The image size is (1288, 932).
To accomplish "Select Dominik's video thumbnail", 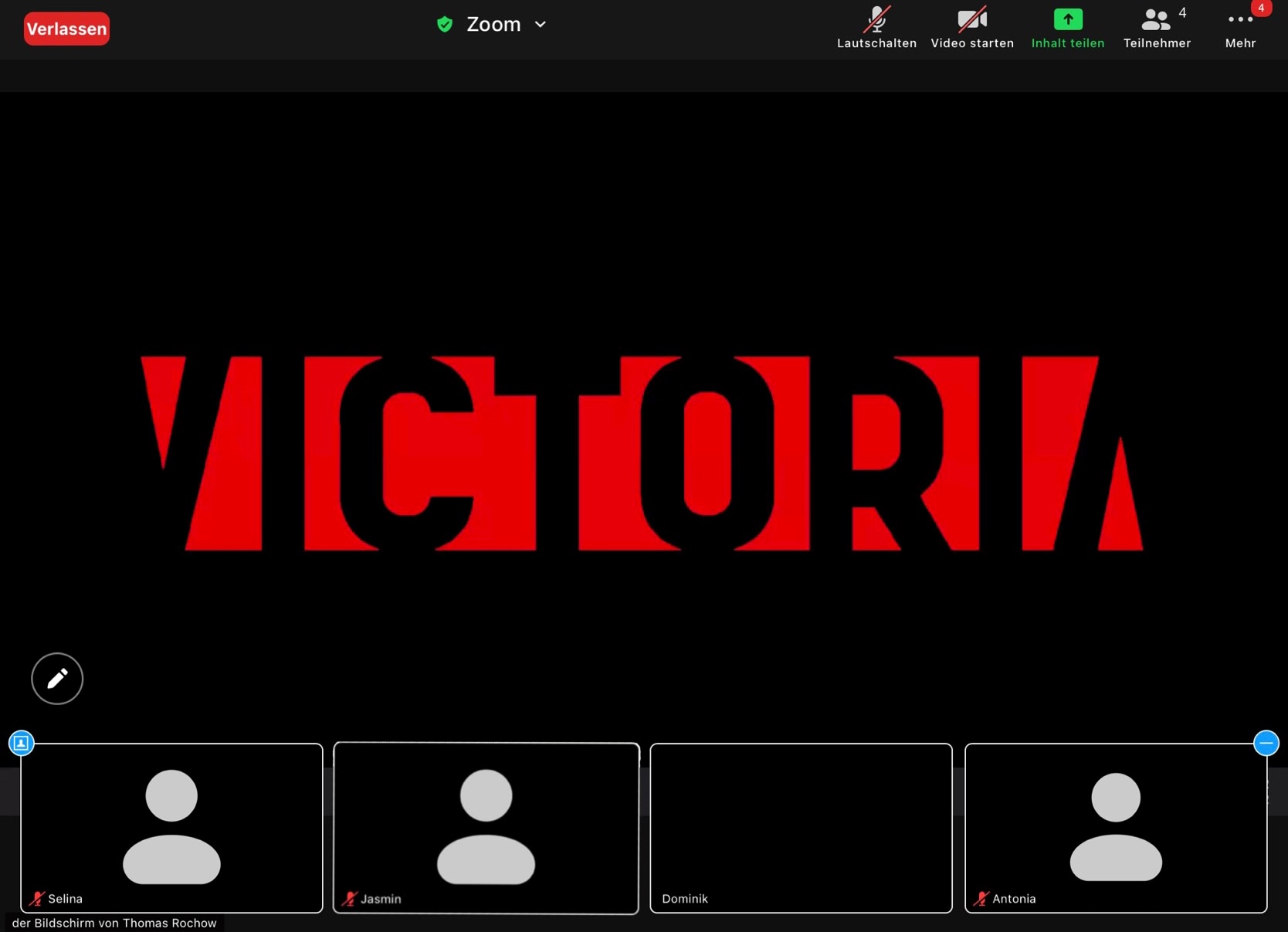I will coord(801,828).
